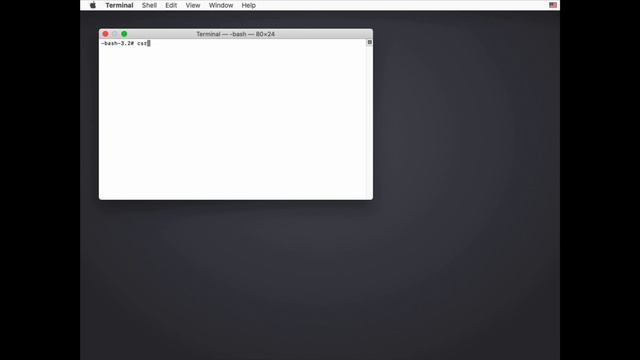
Task: Click the Terminal window title text
Action: (x=236, y=34)
